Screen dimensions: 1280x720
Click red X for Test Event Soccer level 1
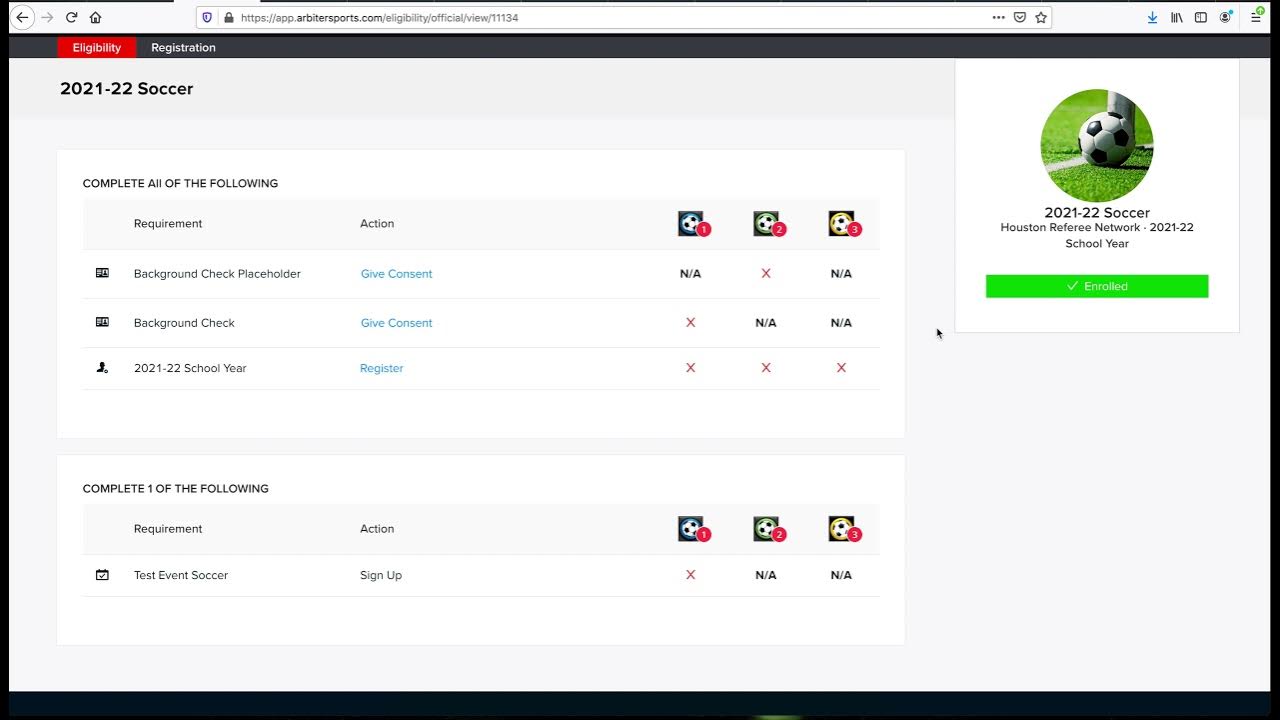point(690,575)
